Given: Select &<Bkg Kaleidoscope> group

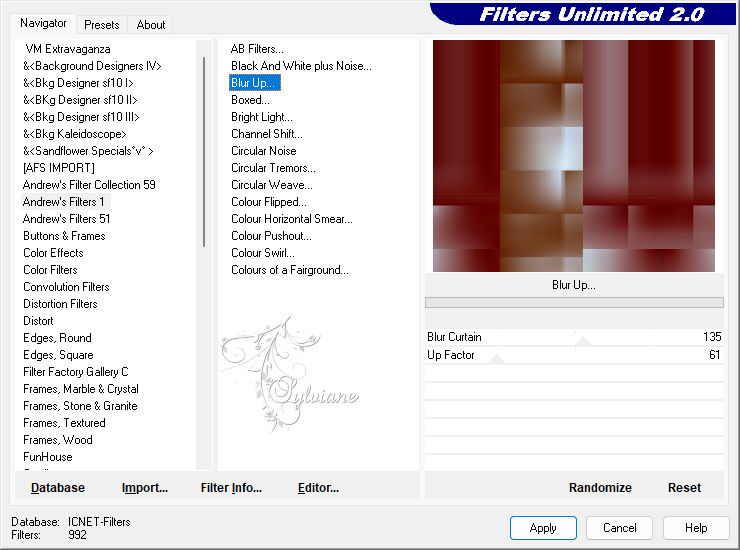Looking at the screenshot, I should tap(75, 134).
